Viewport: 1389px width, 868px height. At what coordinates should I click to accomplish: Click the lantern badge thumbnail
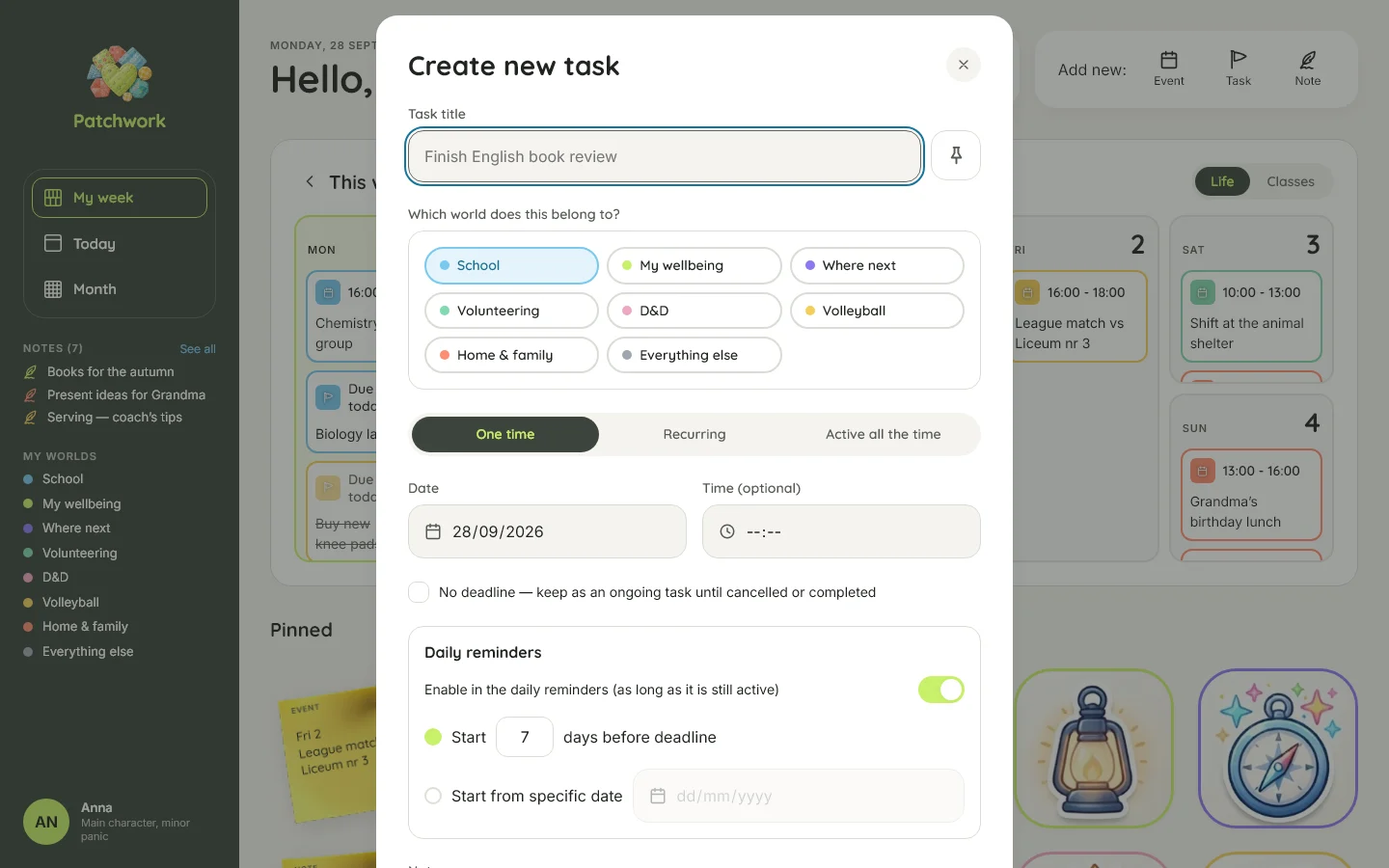pyautogui.click(x=1094, y=748)
